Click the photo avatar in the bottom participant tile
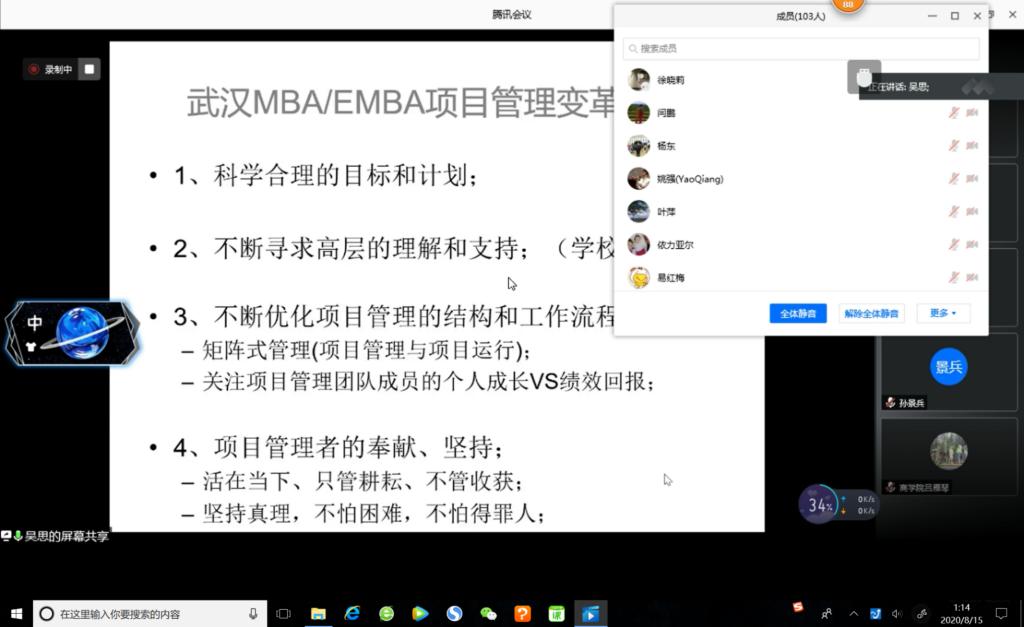This screenshot has width=1024, height=627. tap(948, 451)
